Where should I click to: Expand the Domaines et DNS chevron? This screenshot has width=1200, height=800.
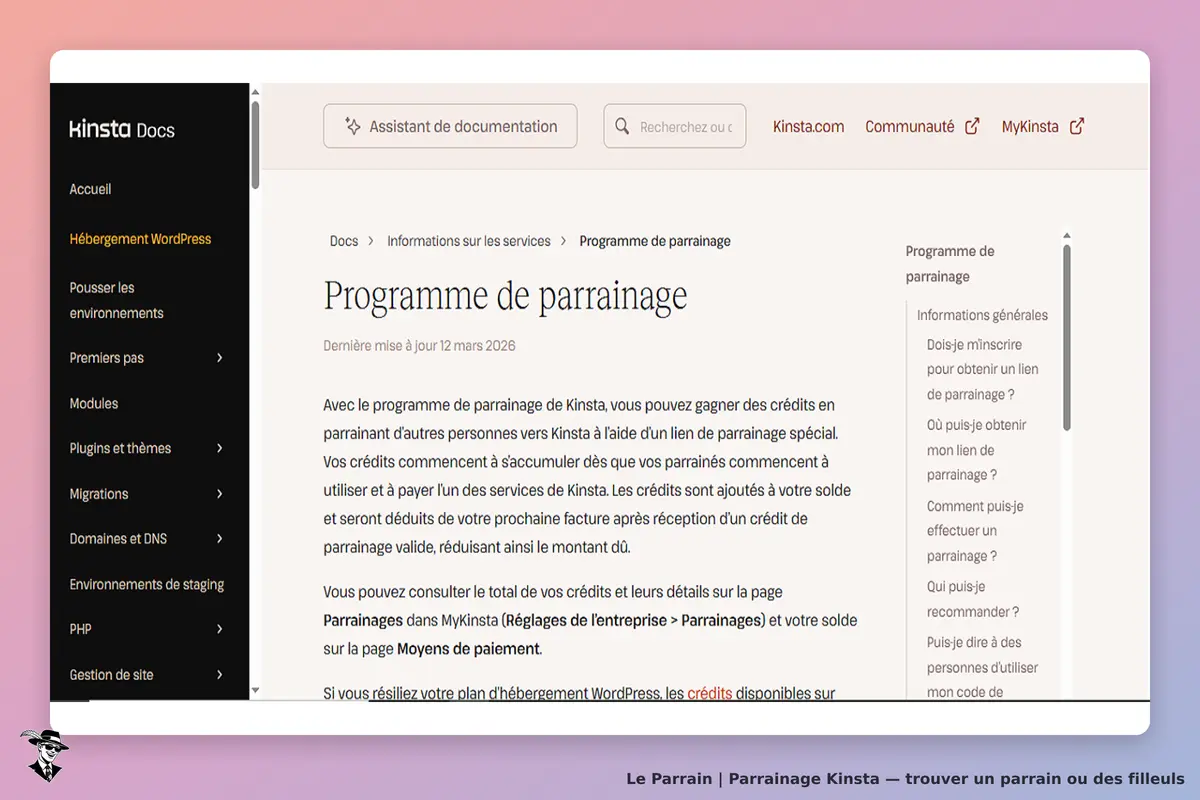click(220, 539)
